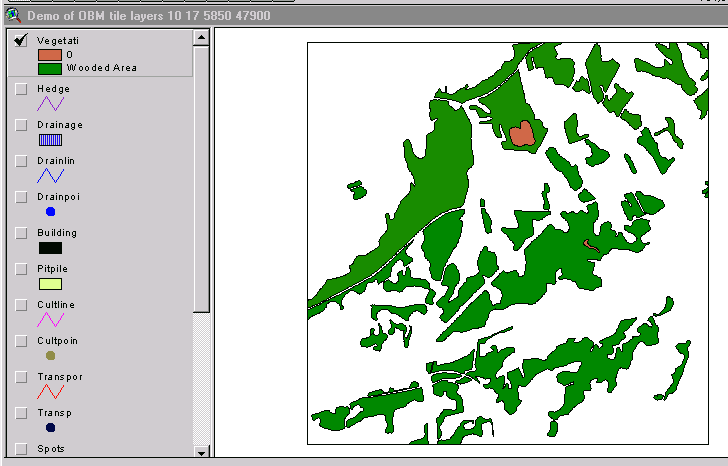Check the Cultline layer checkbox

pyautogui.click(x=21, y=305)
